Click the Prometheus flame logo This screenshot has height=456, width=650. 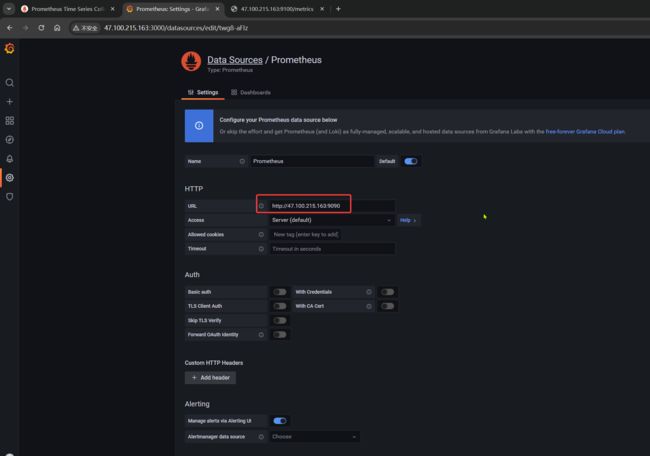pos(191,61)
